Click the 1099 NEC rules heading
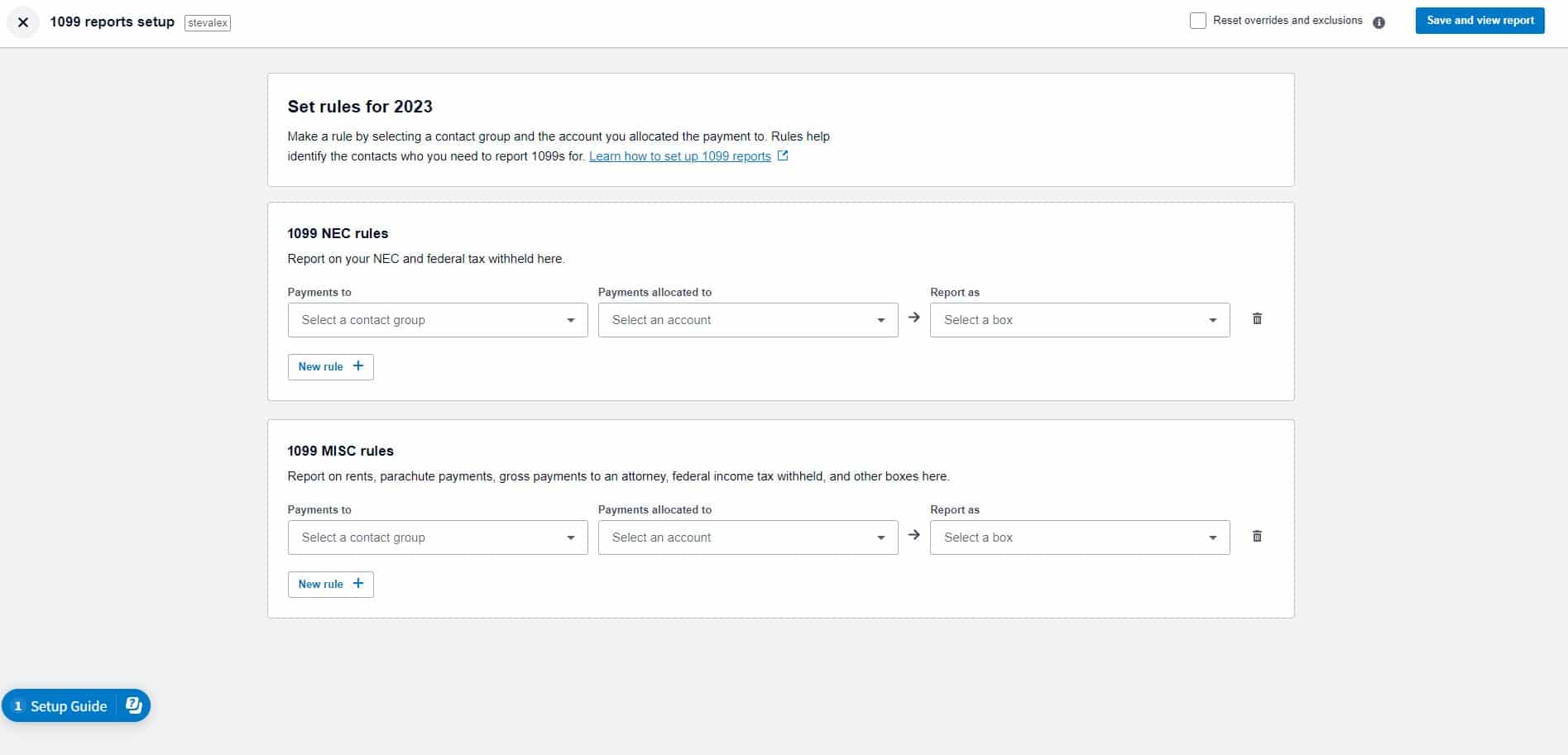The height and width of the screenshot is (755, 1568). coord(338,233)
